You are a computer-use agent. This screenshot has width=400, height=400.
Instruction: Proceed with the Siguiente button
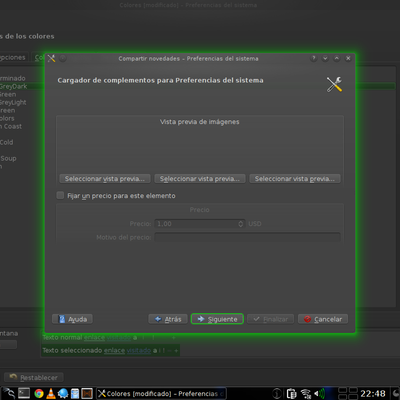[217, 319]
